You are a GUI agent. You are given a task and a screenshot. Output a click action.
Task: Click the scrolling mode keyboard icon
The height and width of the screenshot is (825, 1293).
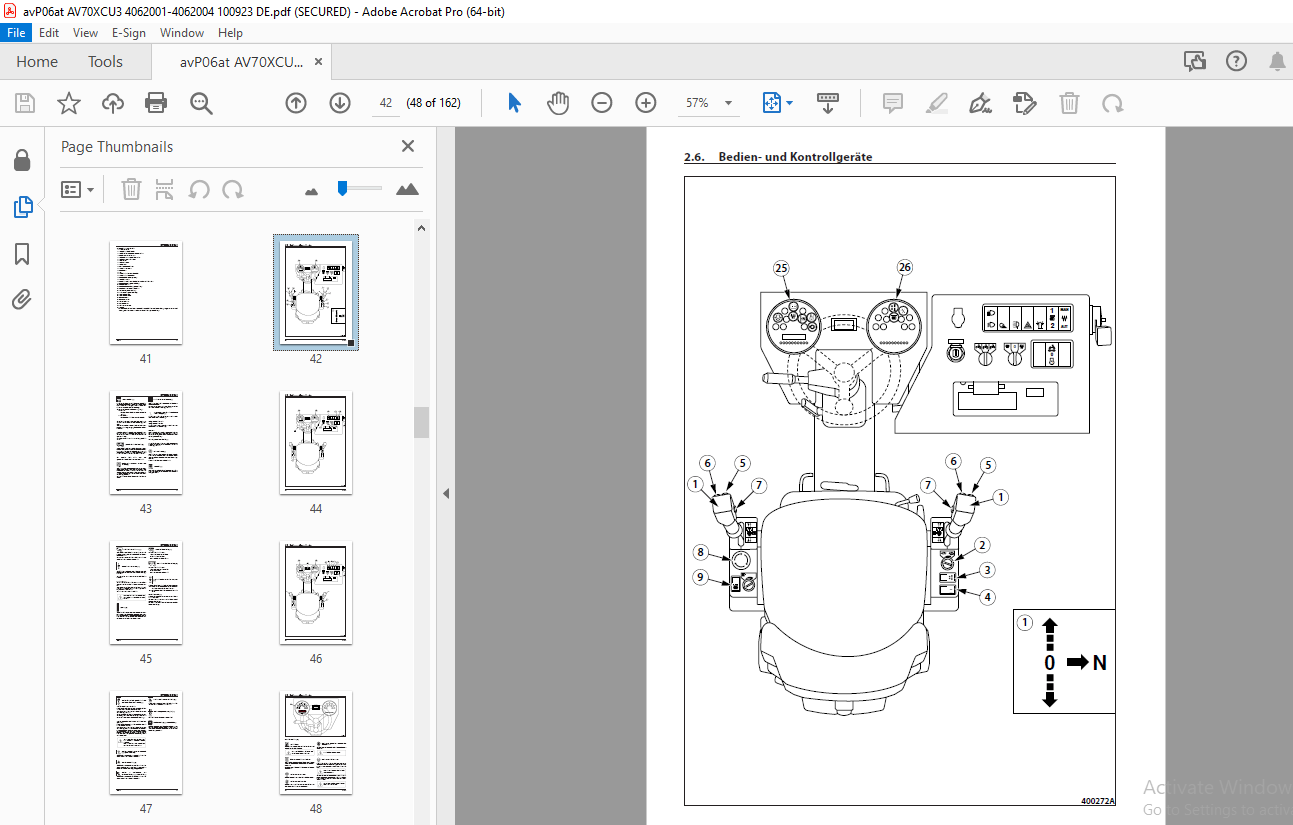tap(828, 103)
